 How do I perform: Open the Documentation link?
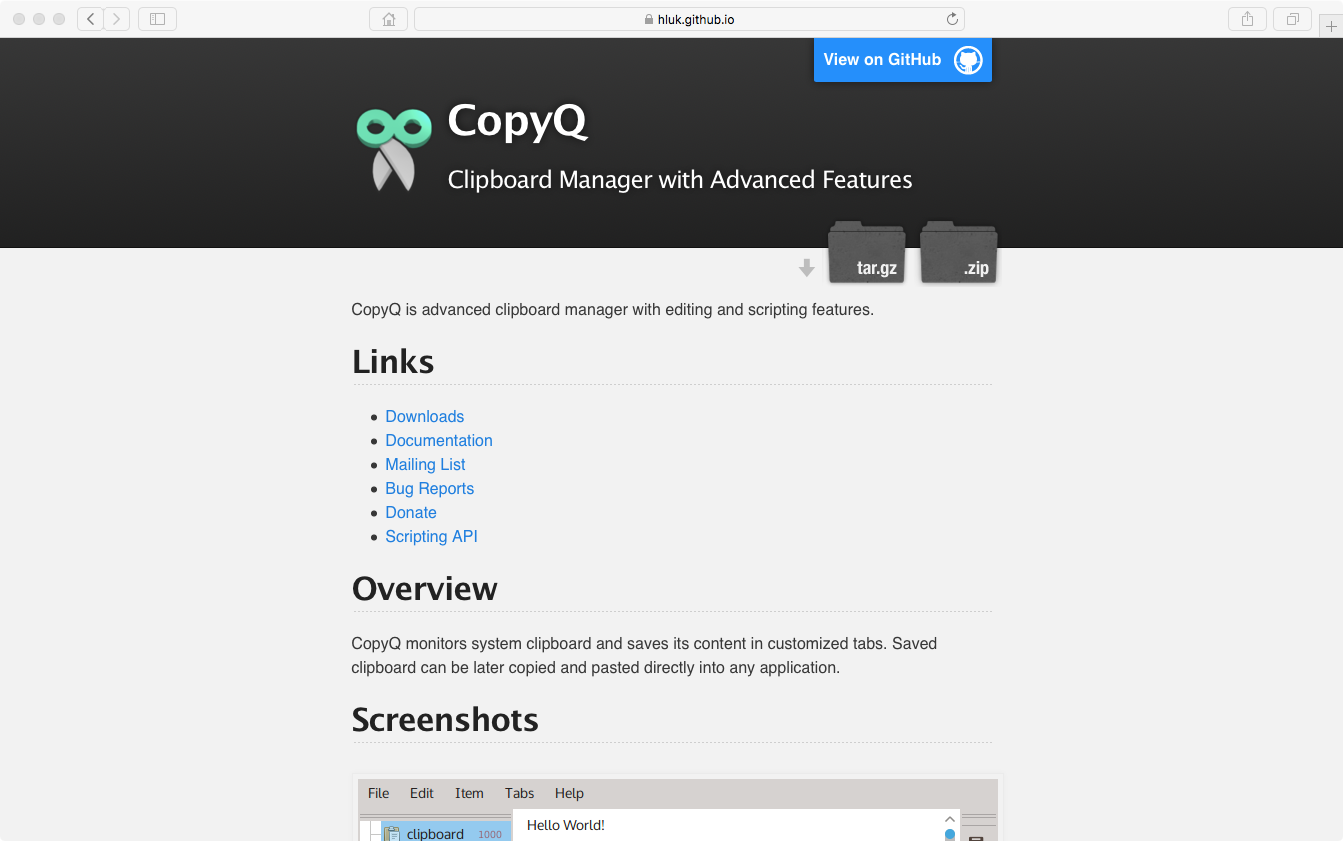pyautogui.click(x=438, y=440)
